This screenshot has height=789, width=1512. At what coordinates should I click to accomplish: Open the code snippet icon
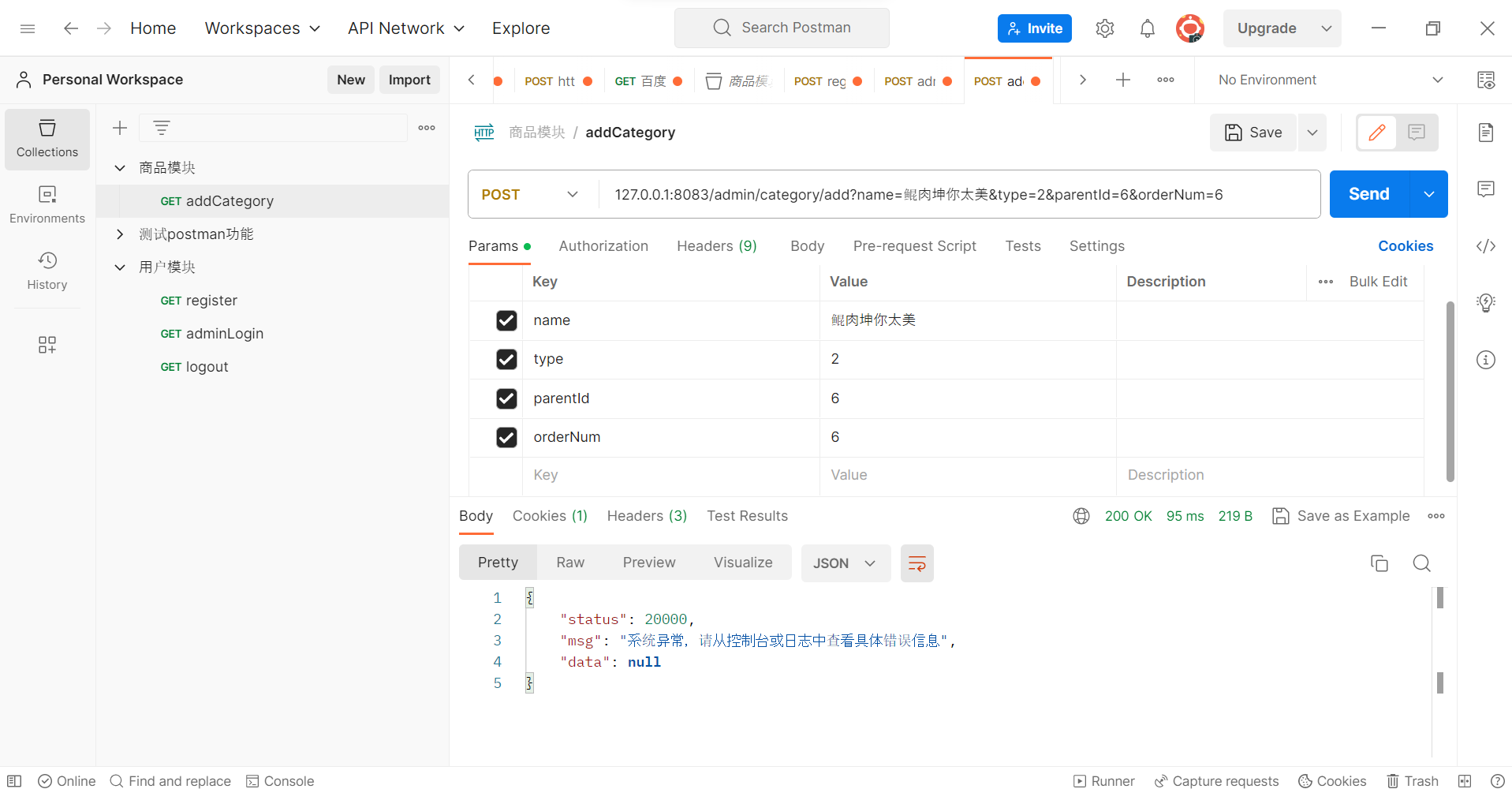[x=1486, y=246]
